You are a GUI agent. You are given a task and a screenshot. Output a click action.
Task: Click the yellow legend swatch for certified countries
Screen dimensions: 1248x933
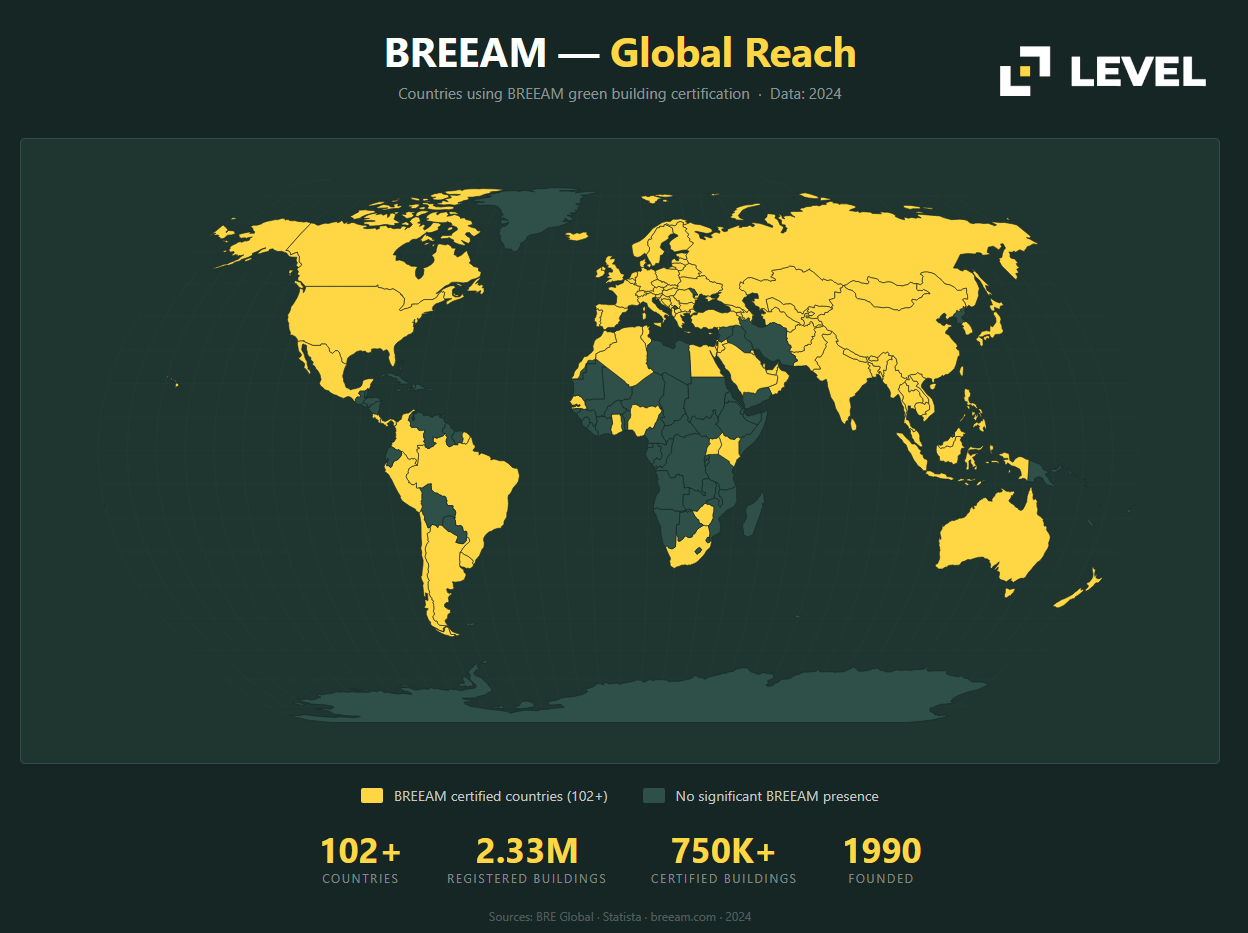(372, 796)
